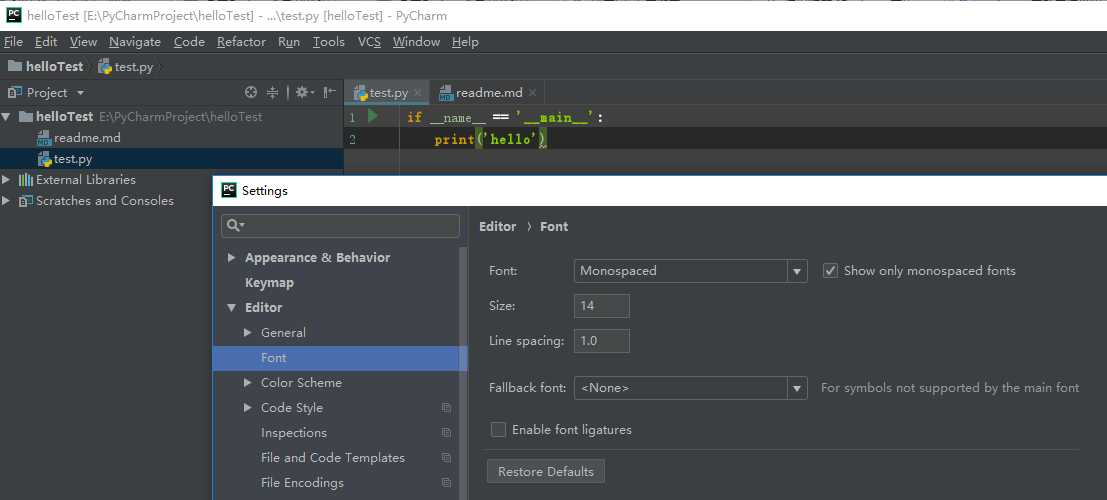Image resolution: width=1107 pixels, height=500 pixels.
Task: Click helloTest in the navigation breadcrumb
Action: click(x=54, y=66)
